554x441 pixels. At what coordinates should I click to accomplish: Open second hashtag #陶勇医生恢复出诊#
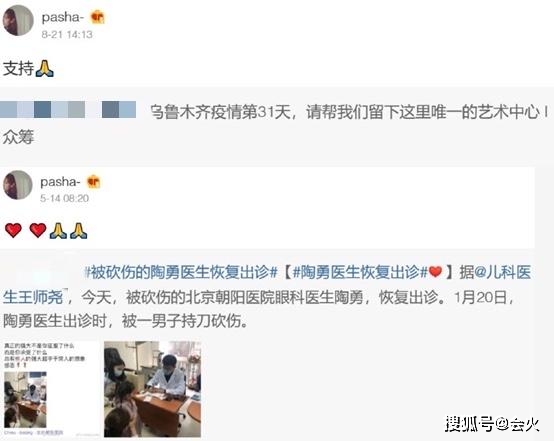point(360,272)
